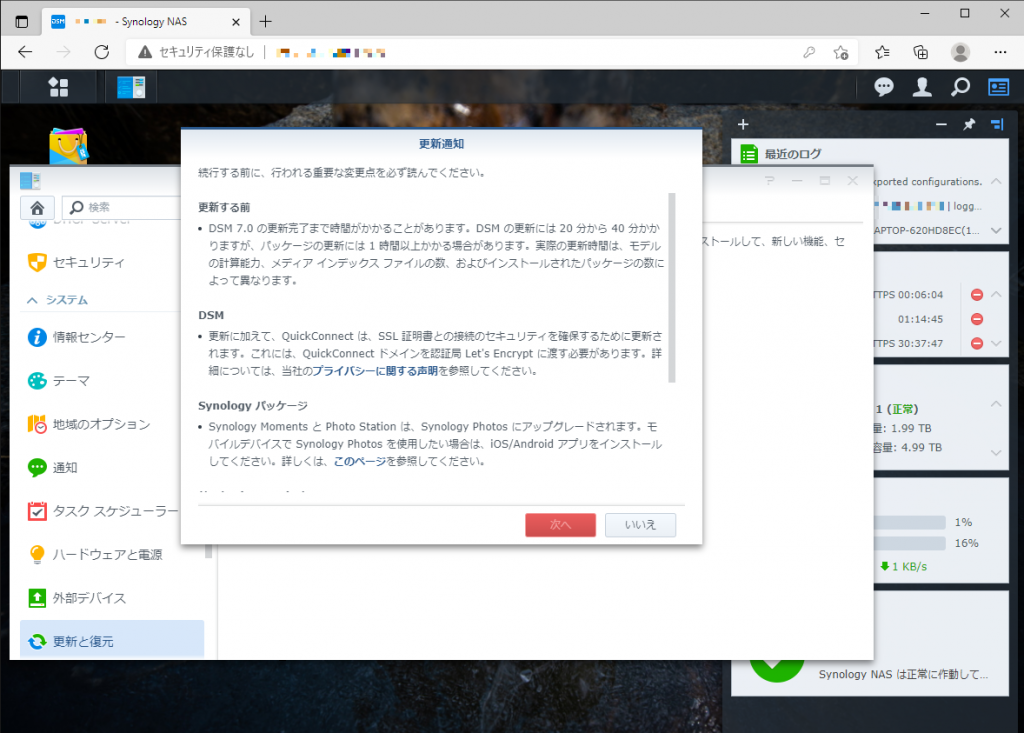Disconnect the 30:37:47 connection
1024x733 pixels.
(977, 343)
